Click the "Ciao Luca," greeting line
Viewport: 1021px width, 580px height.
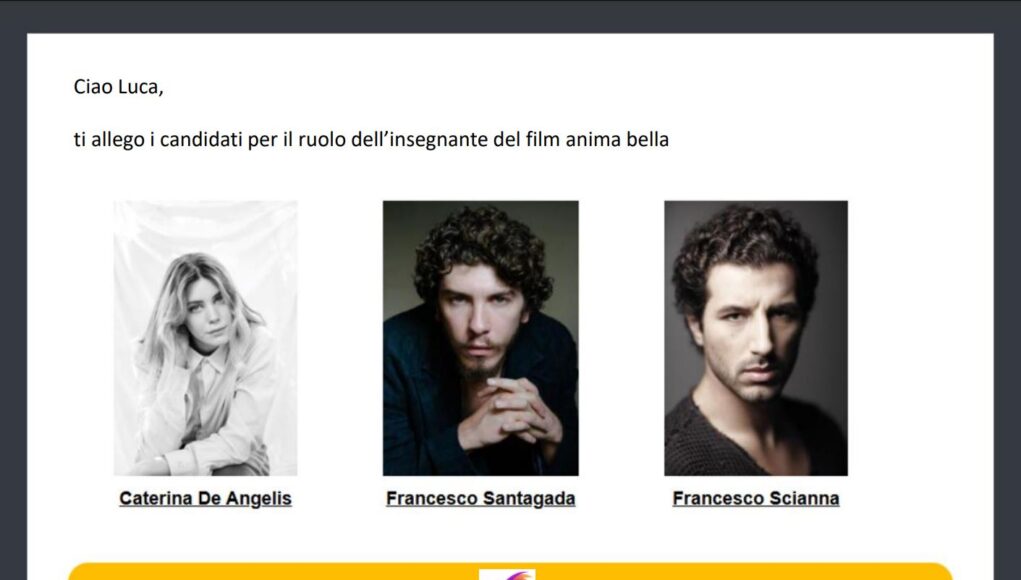click(118, 87)
